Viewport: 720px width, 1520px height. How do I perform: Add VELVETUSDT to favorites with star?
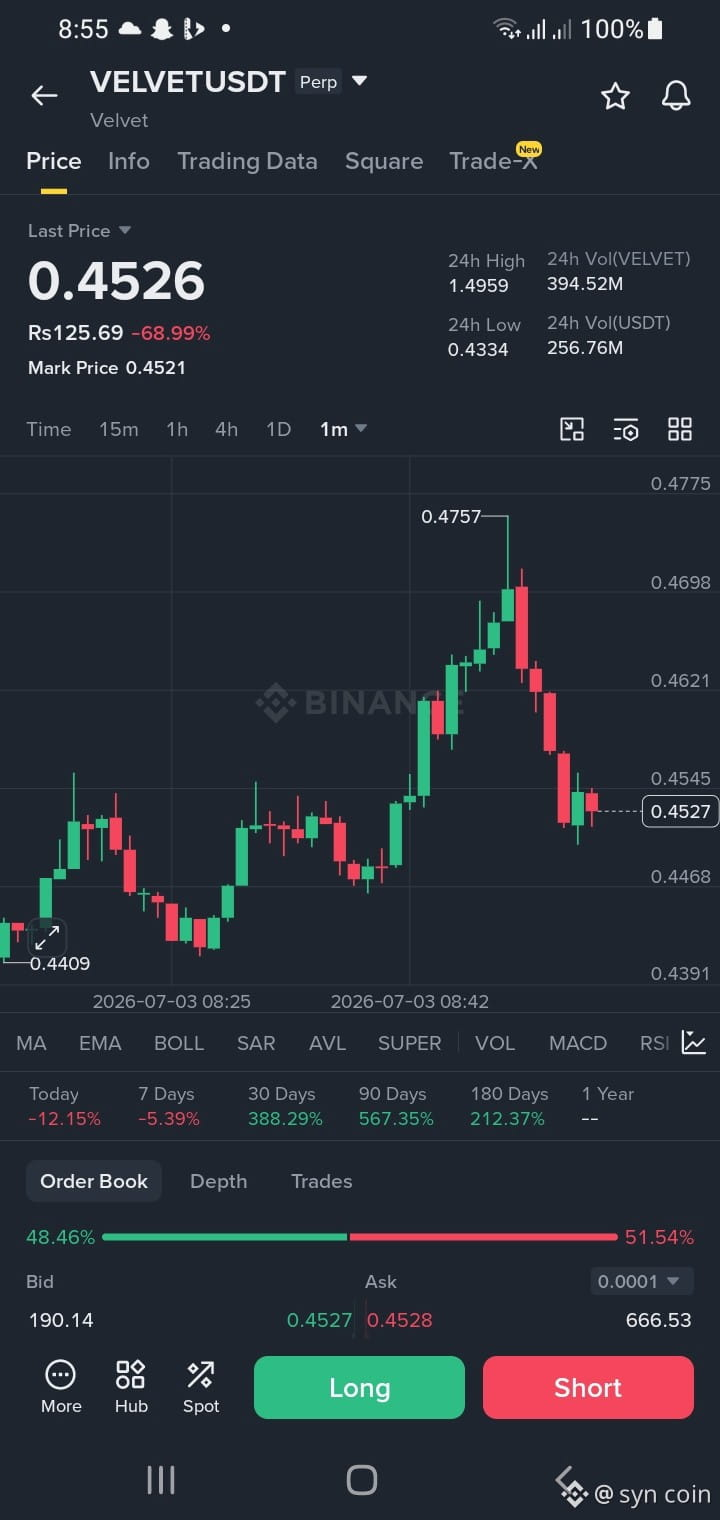(x=615, y=96)
